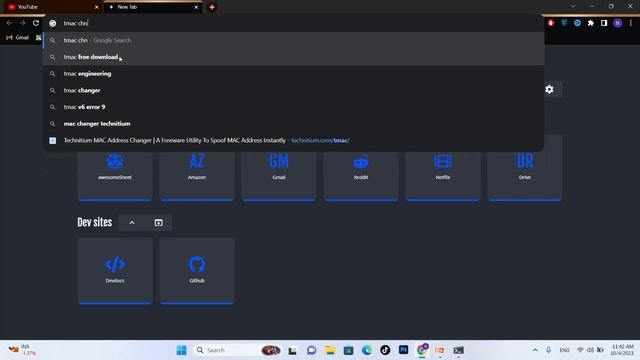
Task: Open the Task View taskbar icon
Action: 293,350
